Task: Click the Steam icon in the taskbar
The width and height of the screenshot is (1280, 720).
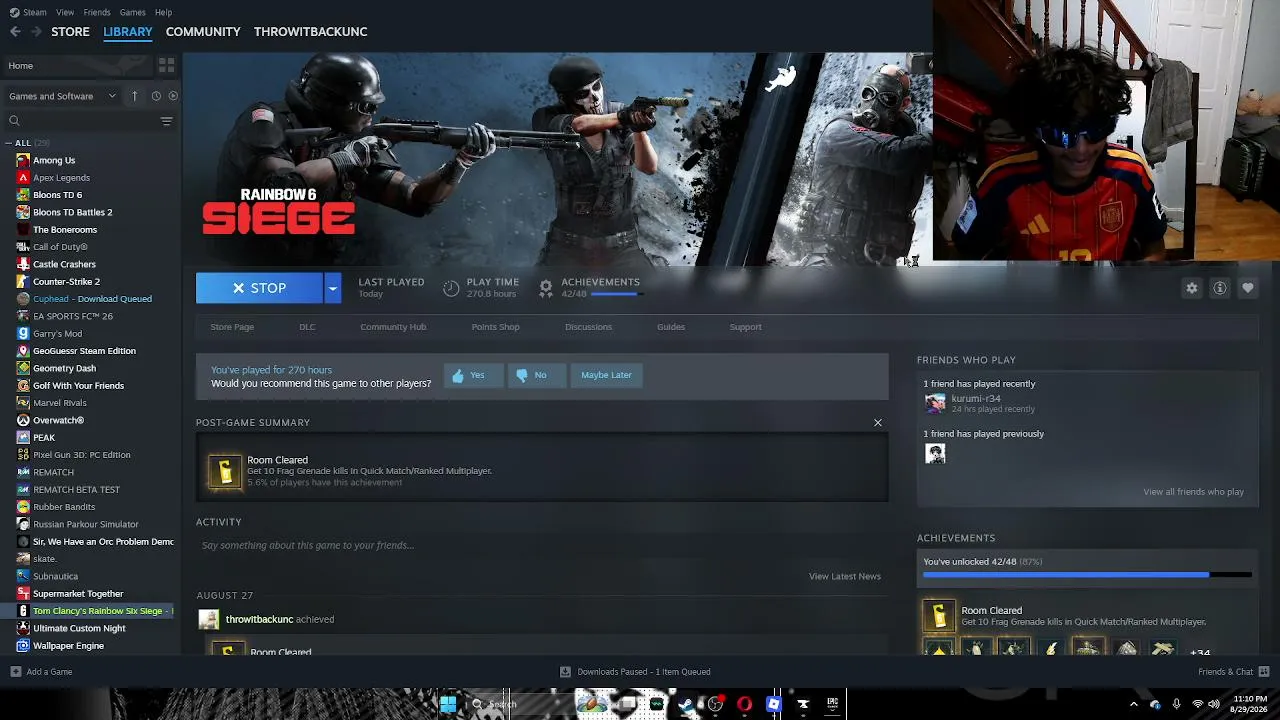Action: pyautogui.click(x=686, y=704)
